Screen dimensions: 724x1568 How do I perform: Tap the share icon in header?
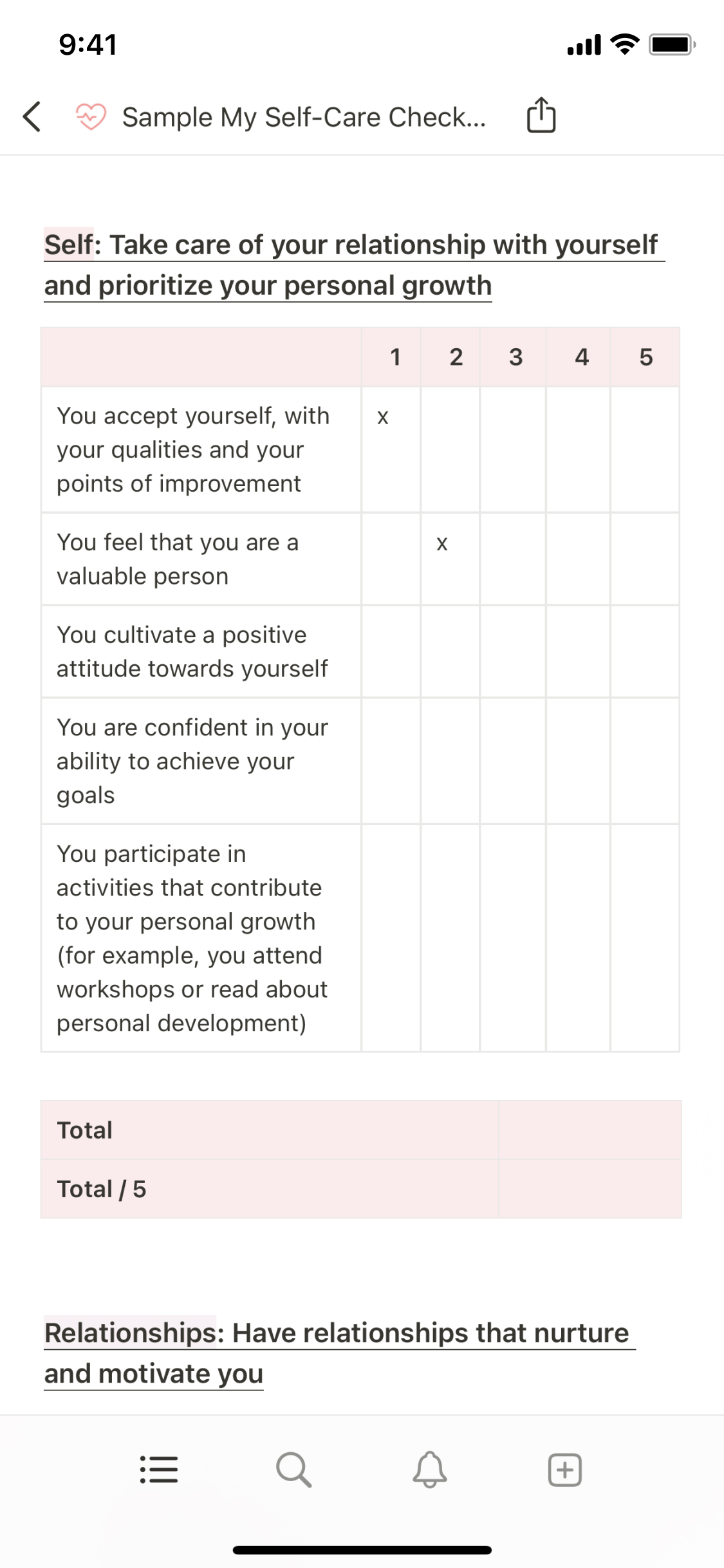(x=541, y=116)
